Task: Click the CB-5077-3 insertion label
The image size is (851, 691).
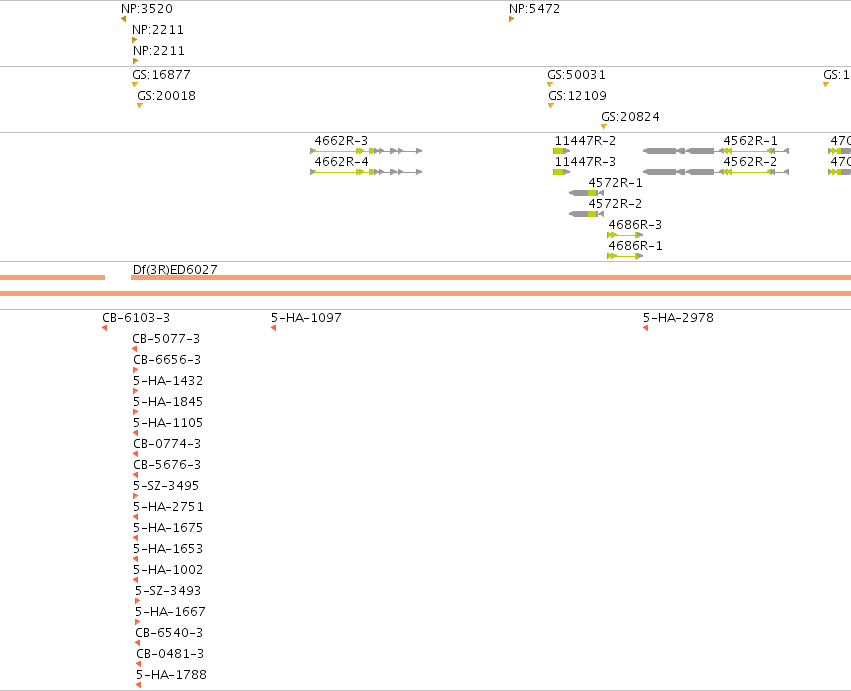Action: (166, 339)
